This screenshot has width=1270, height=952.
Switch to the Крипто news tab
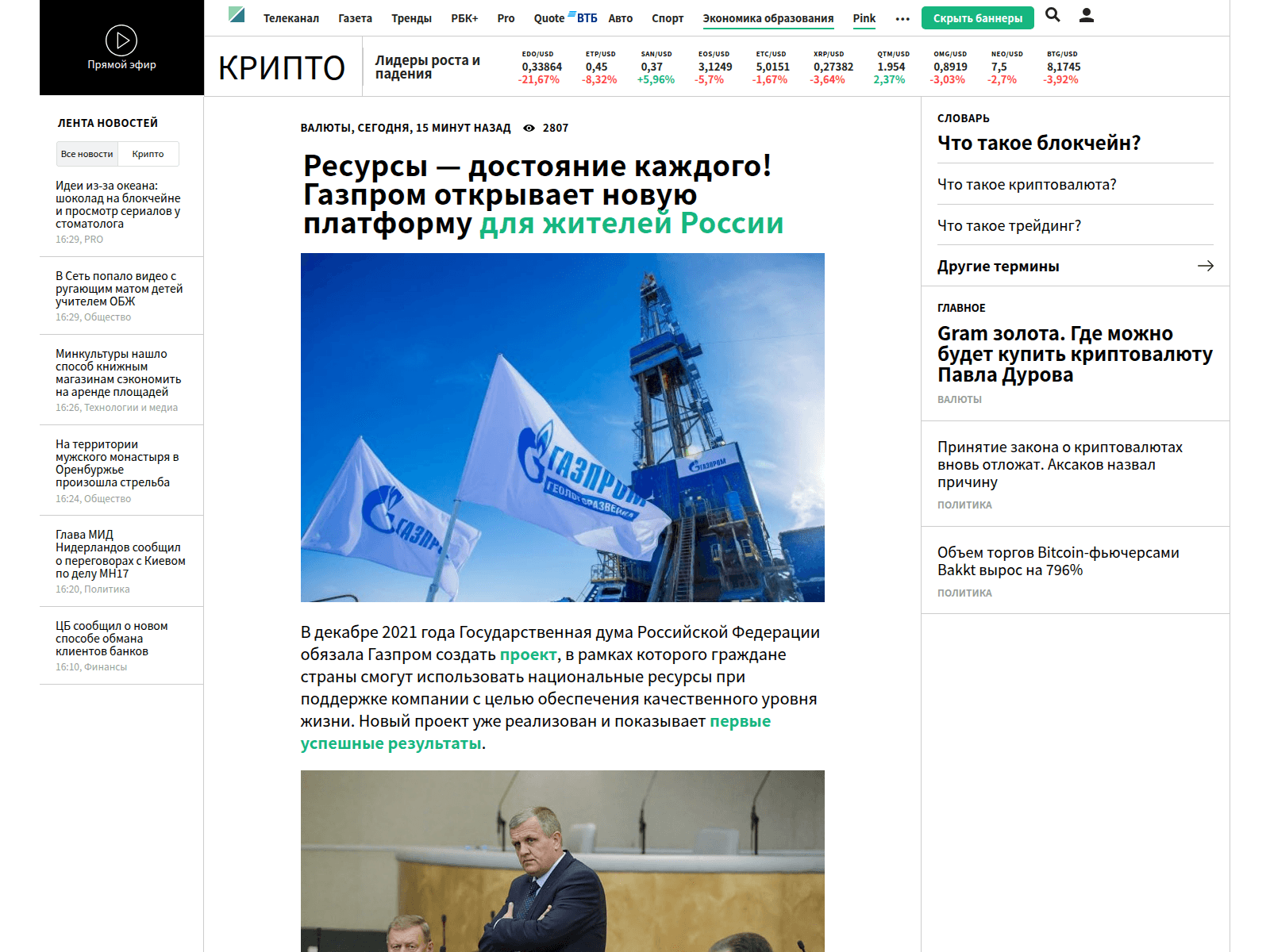pos(148,154)
